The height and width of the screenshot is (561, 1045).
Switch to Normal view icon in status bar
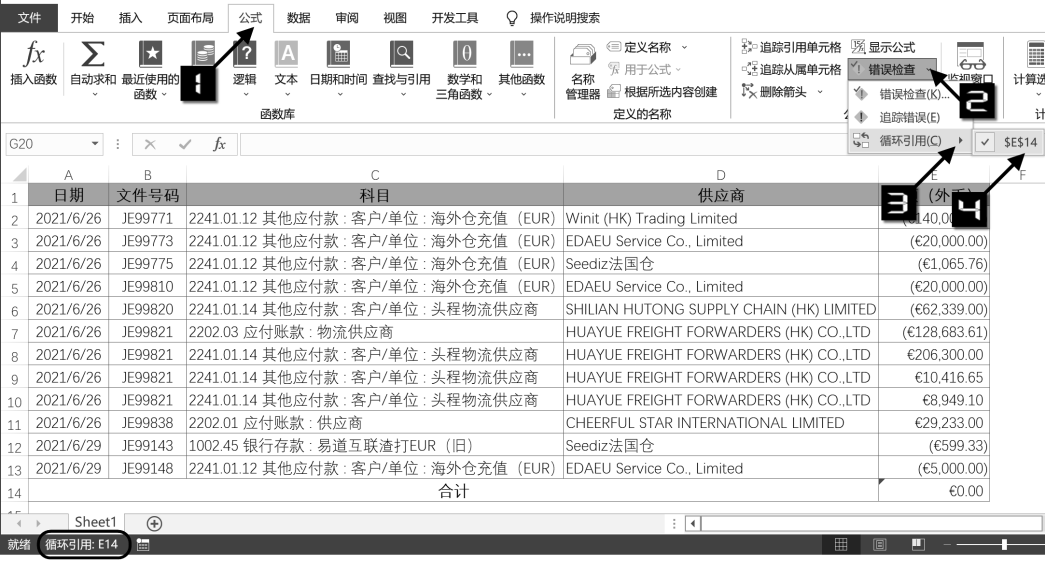coord(841,545)
